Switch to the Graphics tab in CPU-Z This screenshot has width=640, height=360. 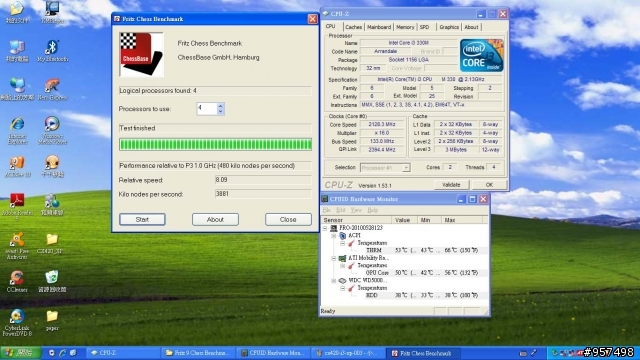[449, 27]
